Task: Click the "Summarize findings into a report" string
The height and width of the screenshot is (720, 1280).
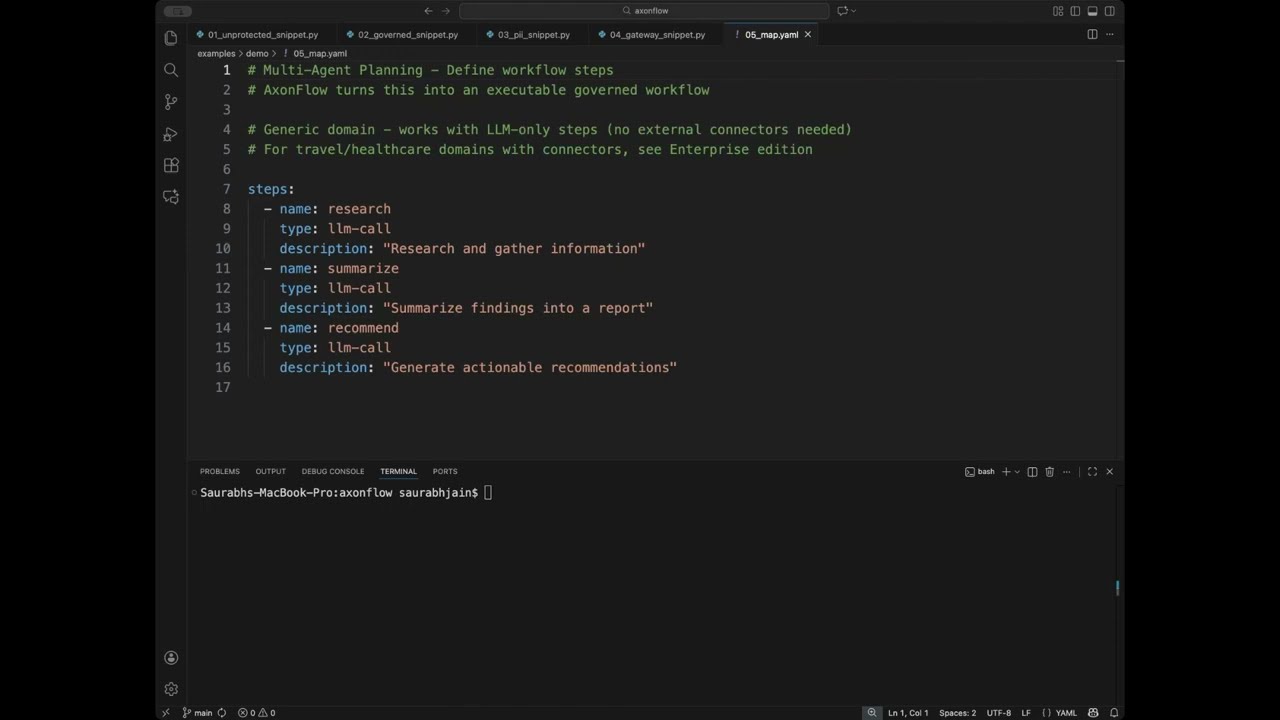Action: 518,308
